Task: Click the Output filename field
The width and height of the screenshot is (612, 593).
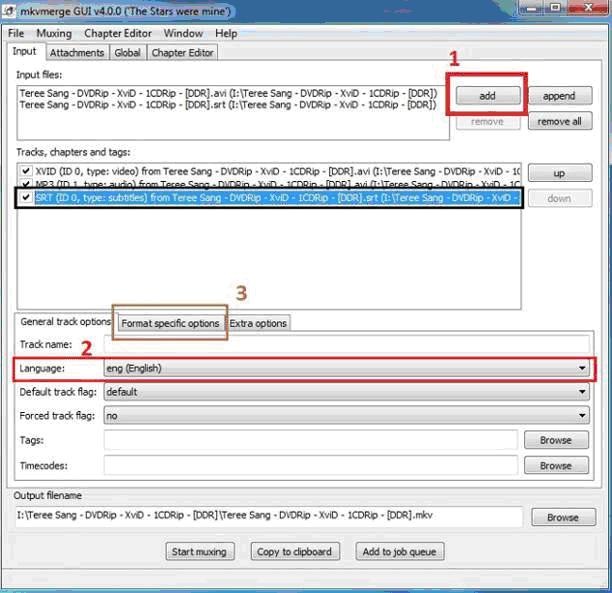Action: click(x=269, y=516)
